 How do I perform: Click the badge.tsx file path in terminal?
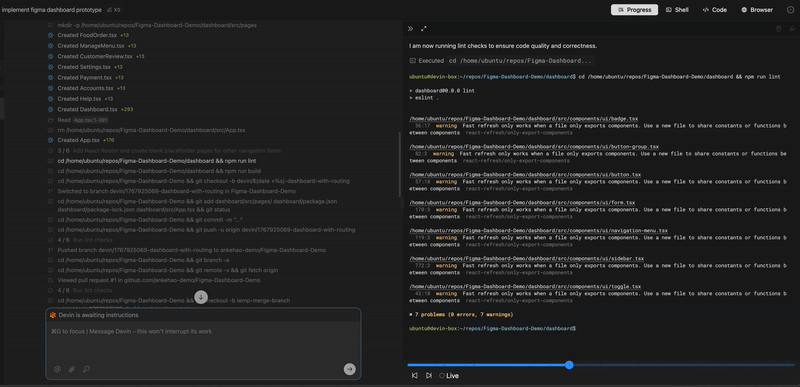(523, 119)
